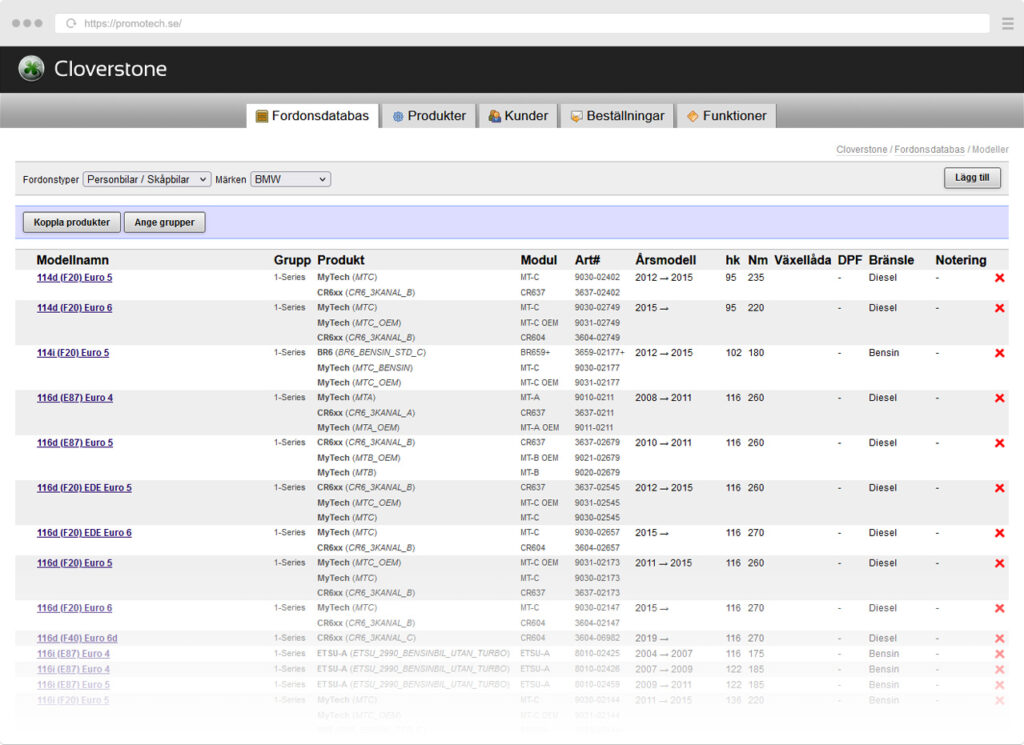Click the Lägg till button
This screenshot has width=1024, height=745.
972,178
